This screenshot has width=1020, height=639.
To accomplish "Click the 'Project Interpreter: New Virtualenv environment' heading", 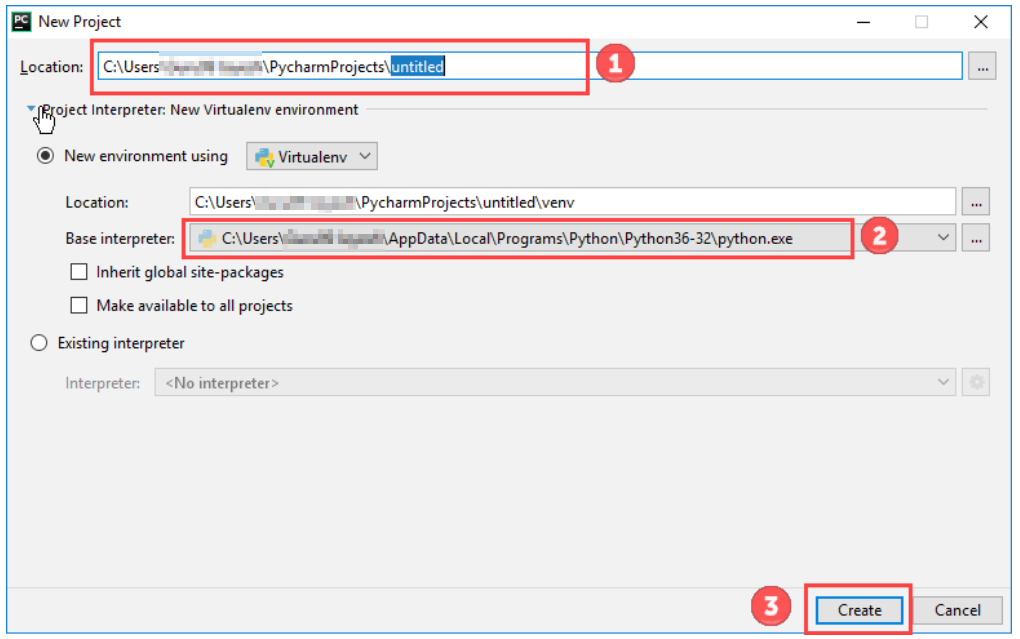I will [x=200, y=109].
